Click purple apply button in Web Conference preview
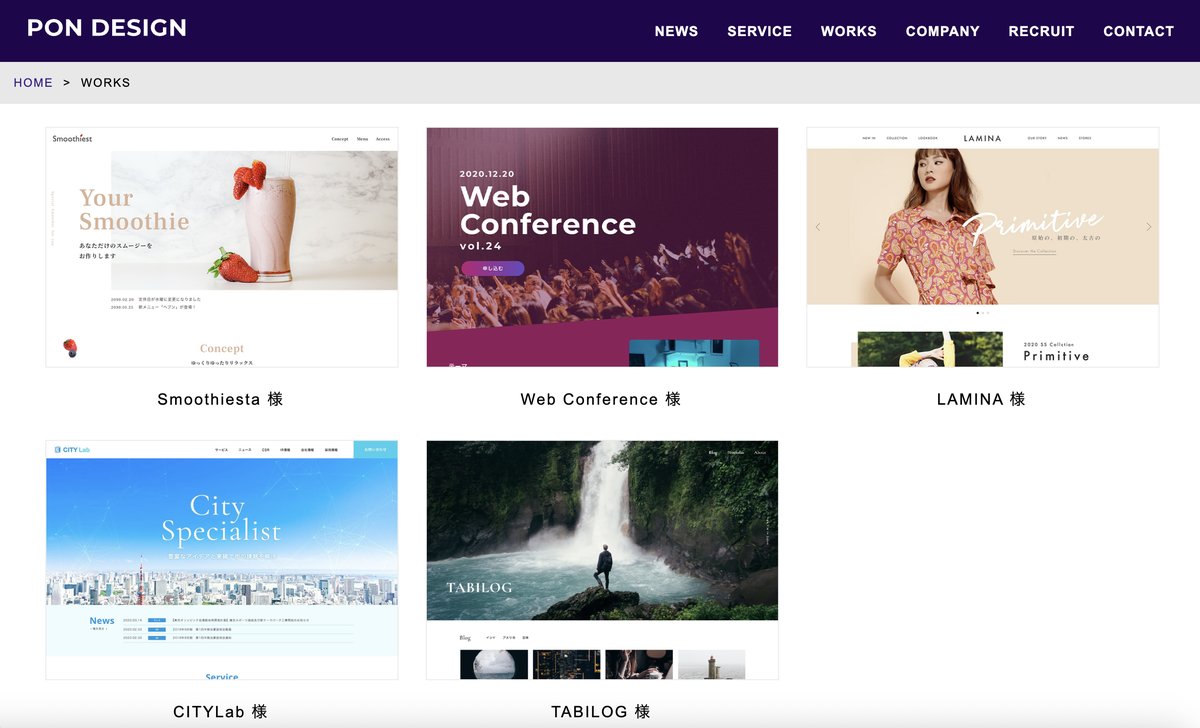The image size is (1200, 728). click(x=492, y=268)
